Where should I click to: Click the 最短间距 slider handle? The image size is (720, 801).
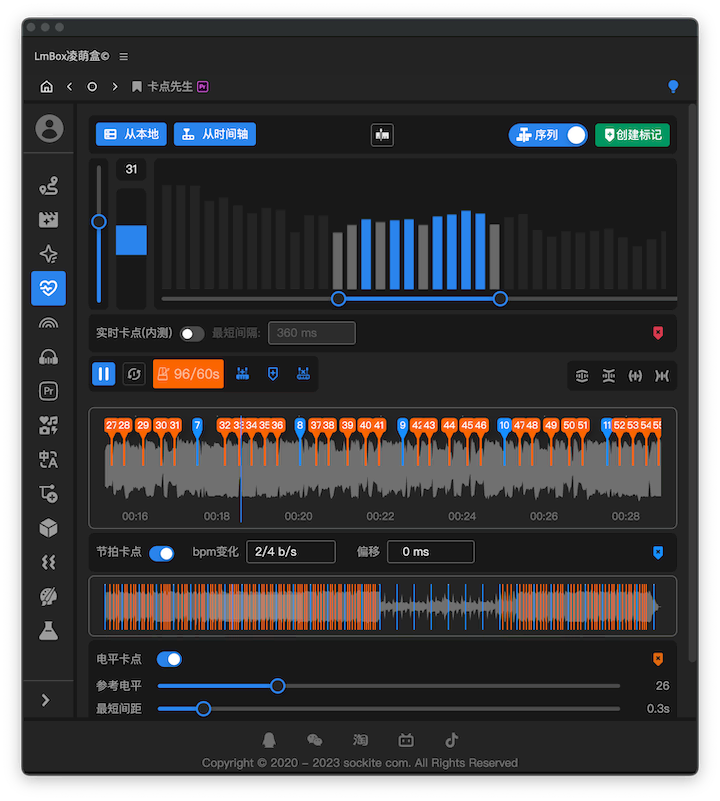point(203,709)
